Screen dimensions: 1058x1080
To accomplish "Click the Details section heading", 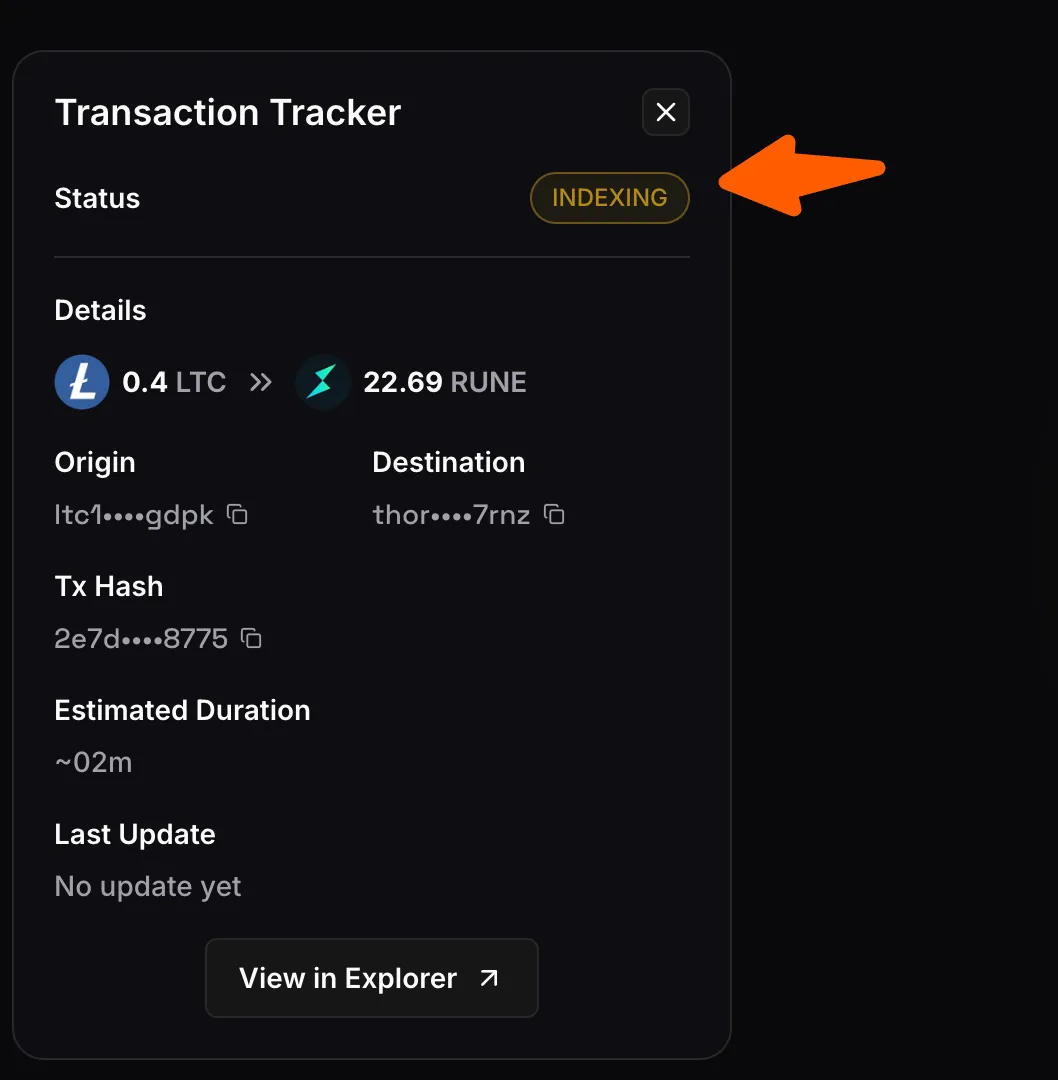I will (x=101, y=311).
